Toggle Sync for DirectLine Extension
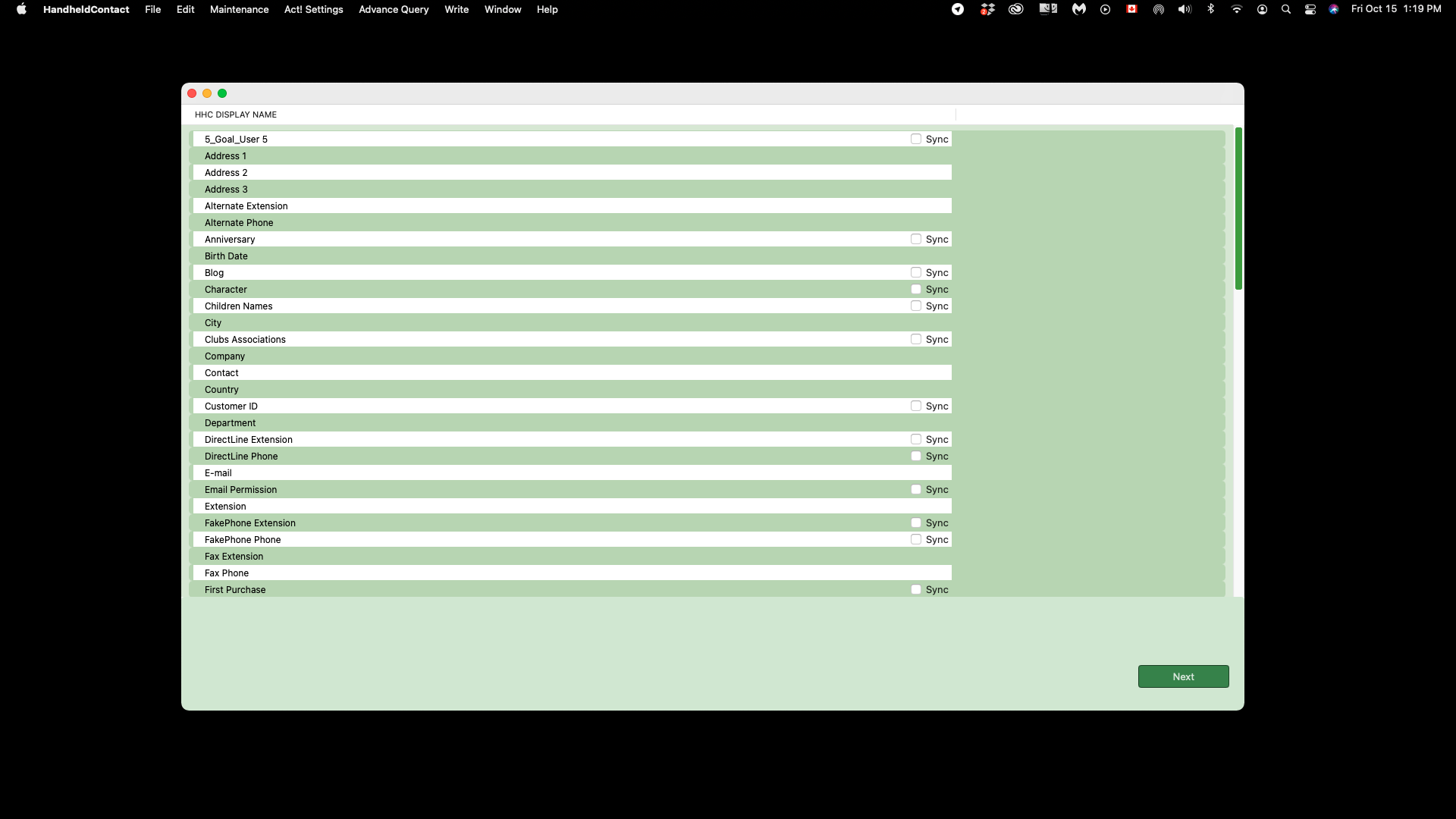The image size is (1456, 819). click(x=916, y=439)
